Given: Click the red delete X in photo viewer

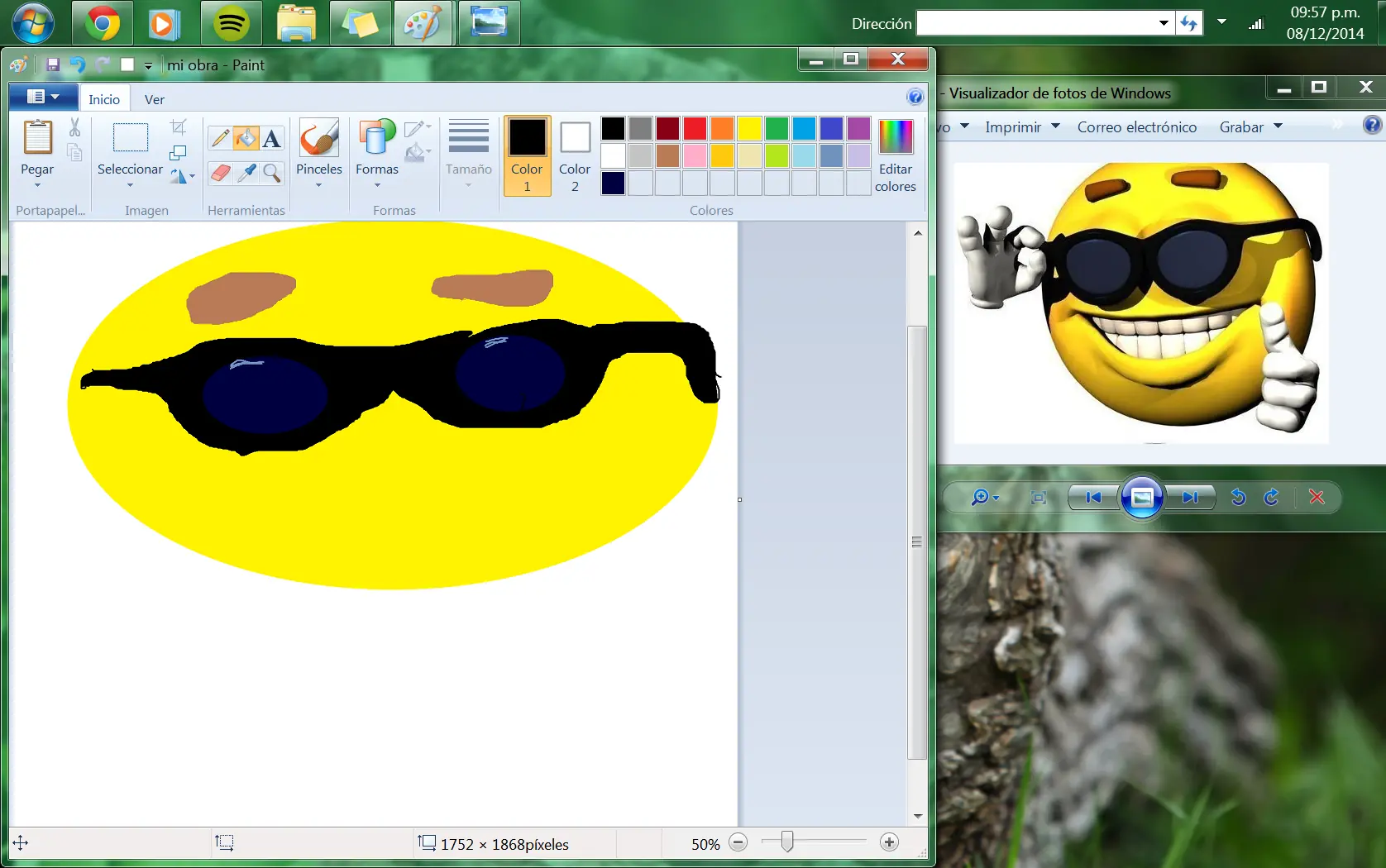Looking at the screenshot, I should (1317, 497).
